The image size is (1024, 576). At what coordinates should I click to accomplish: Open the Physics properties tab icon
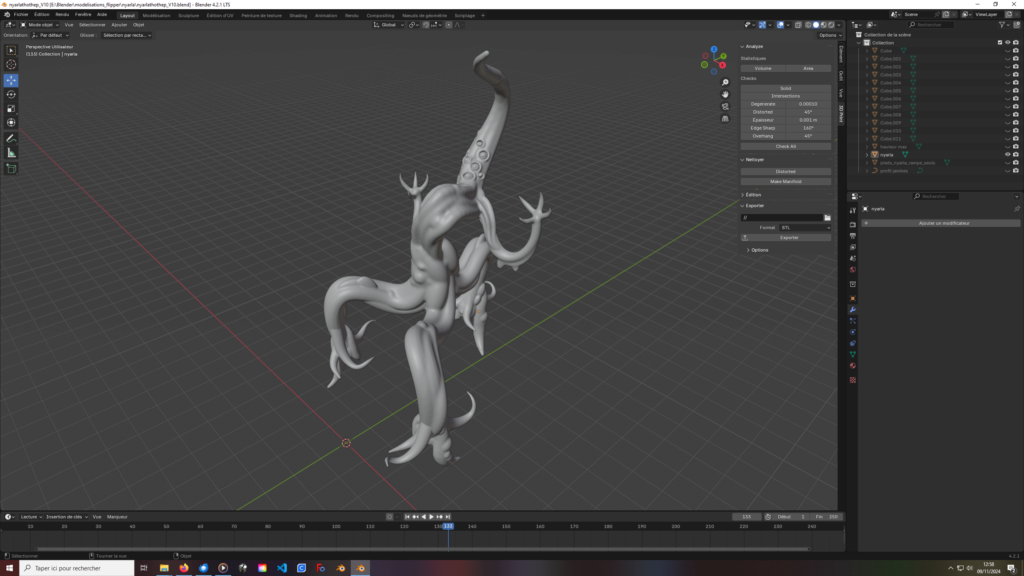click(853, 332)
